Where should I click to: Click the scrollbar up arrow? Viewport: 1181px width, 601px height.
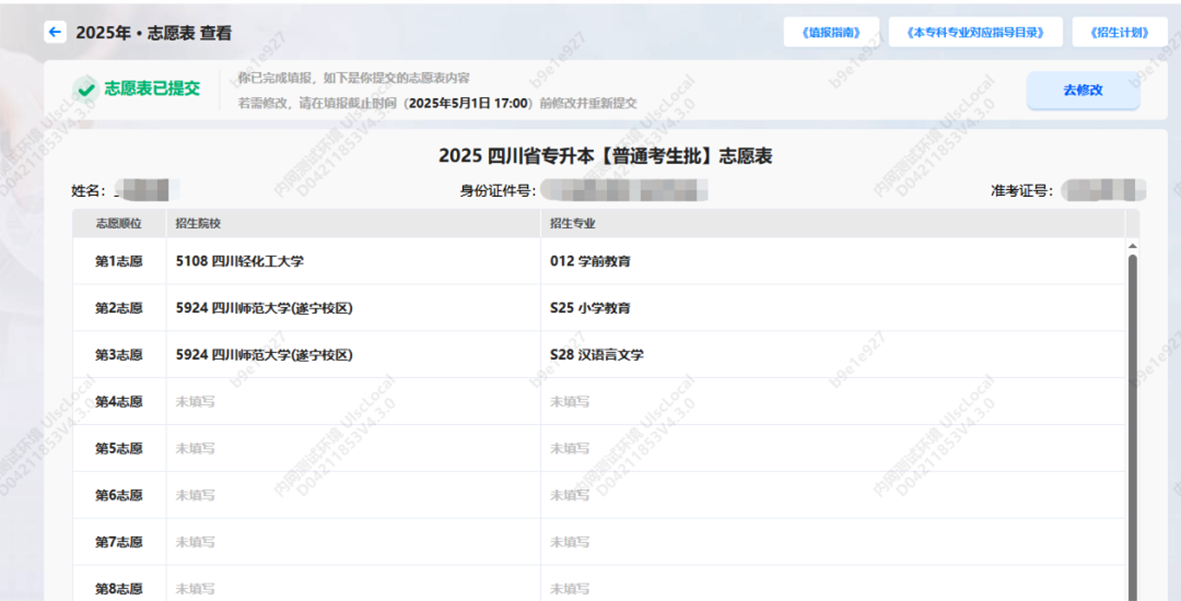tap(1132, 246)
